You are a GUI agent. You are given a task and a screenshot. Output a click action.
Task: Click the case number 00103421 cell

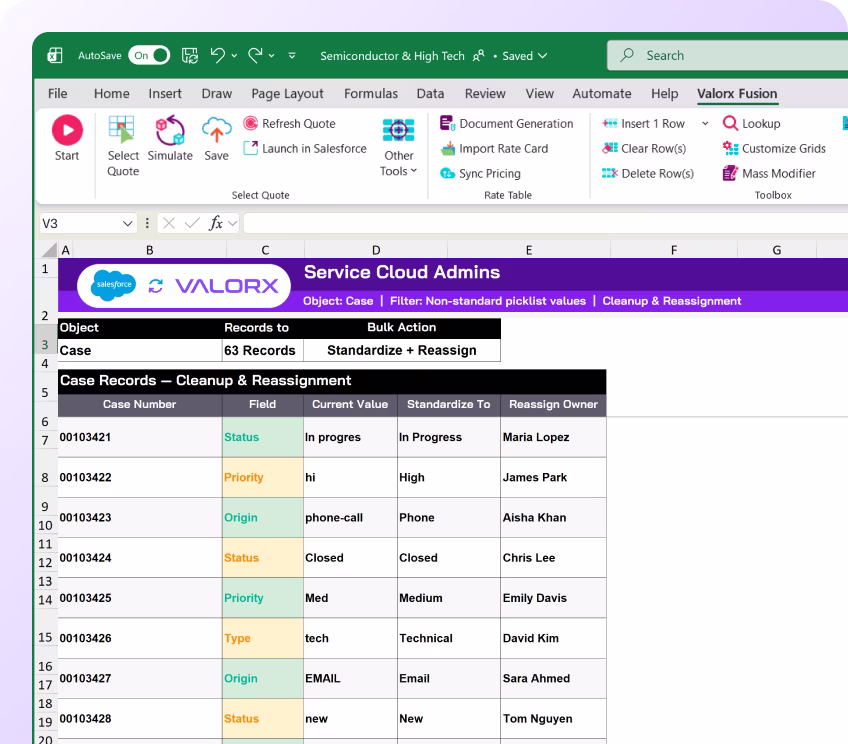[140, 437]
